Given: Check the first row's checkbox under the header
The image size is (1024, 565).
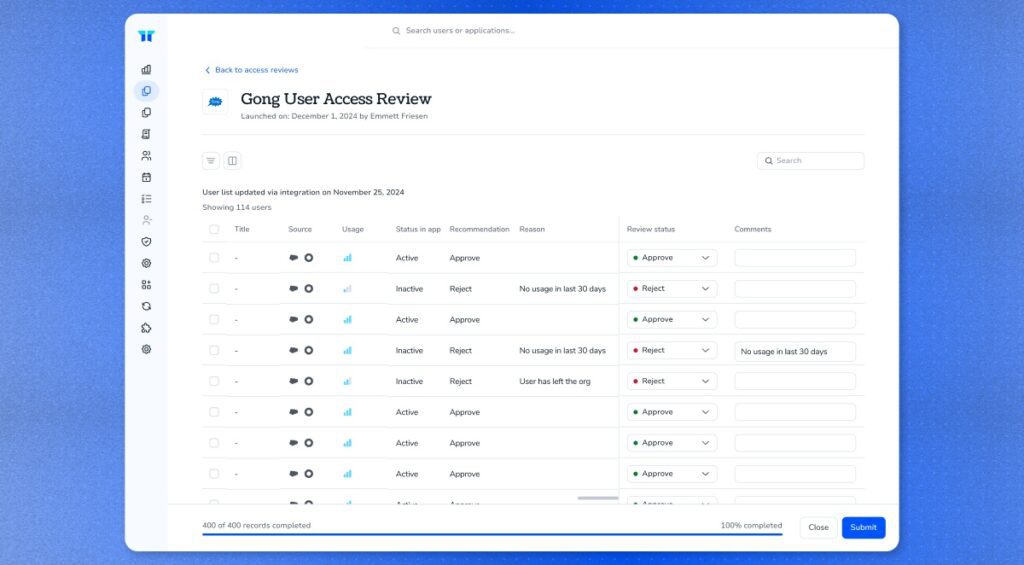Looking at the screenshot, I should [214, 258].
